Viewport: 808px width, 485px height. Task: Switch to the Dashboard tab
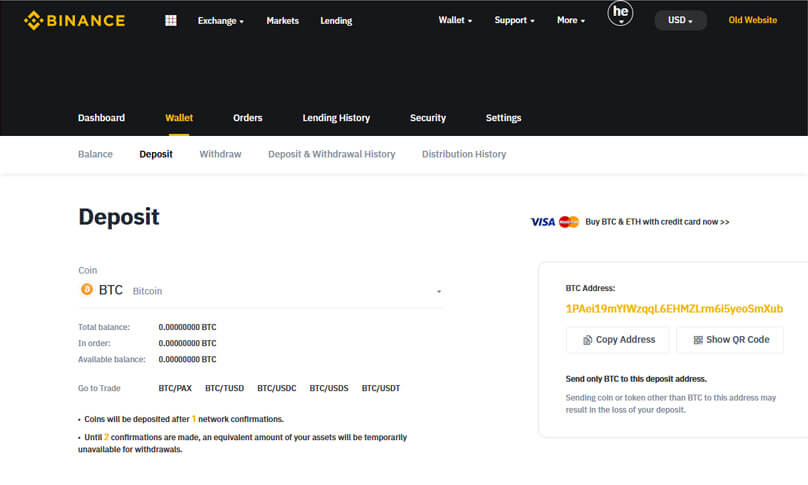[x=102, y=118]
